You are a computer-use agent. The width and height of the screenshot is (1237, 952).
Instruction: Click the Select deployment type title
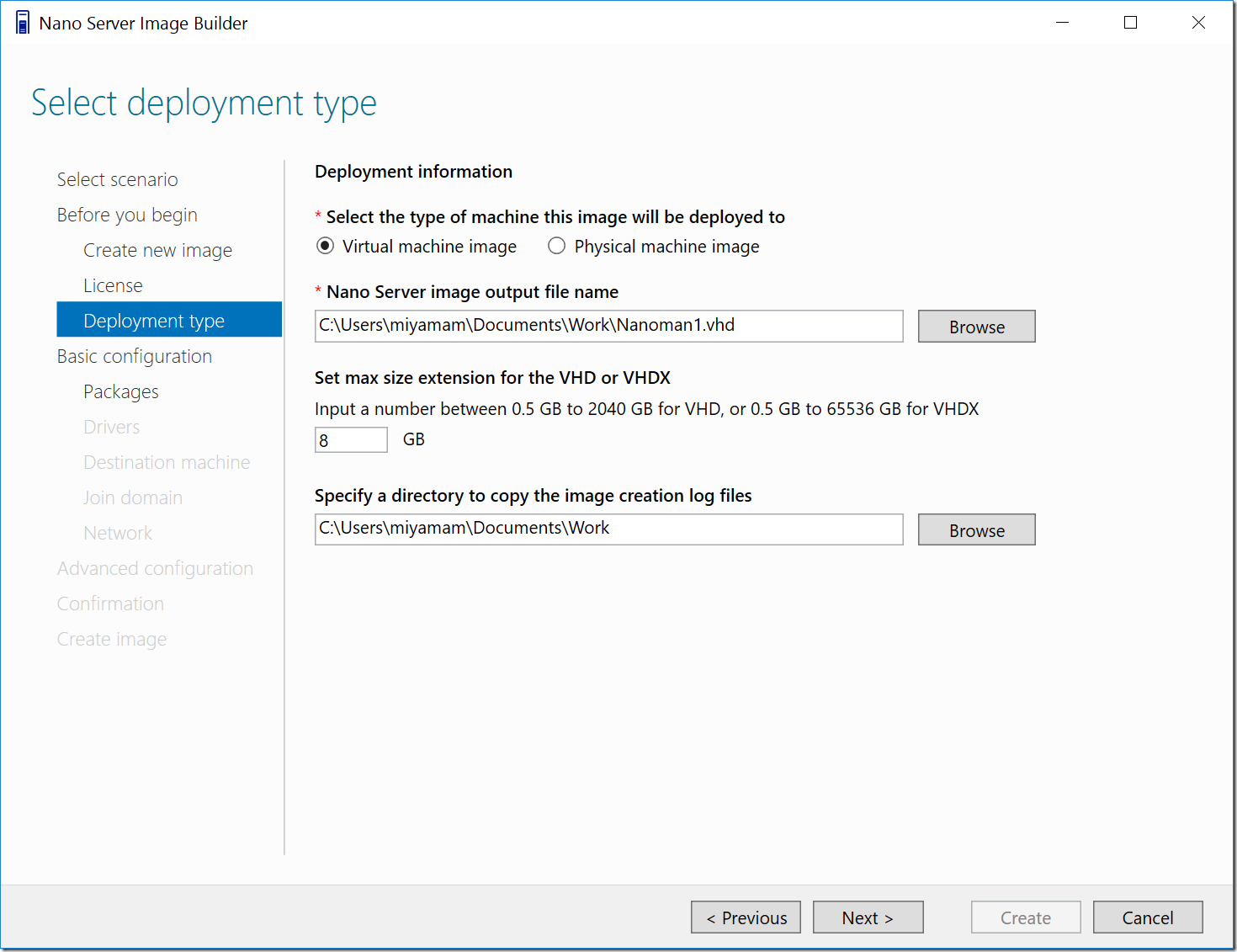204,104
